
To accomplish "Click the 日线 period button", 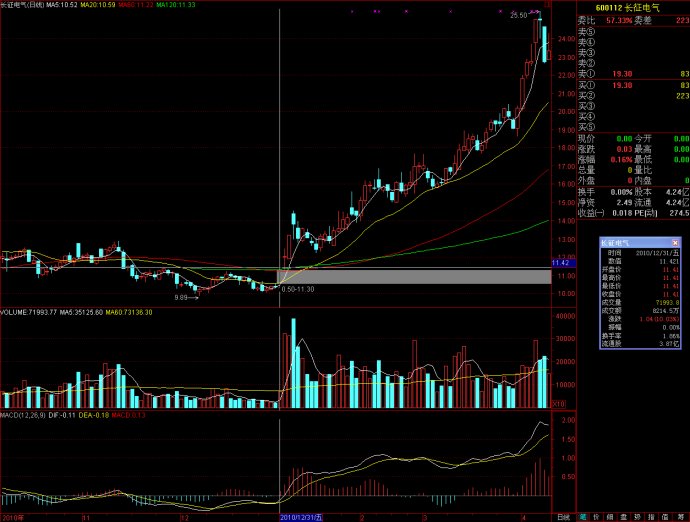I will 564,517.
